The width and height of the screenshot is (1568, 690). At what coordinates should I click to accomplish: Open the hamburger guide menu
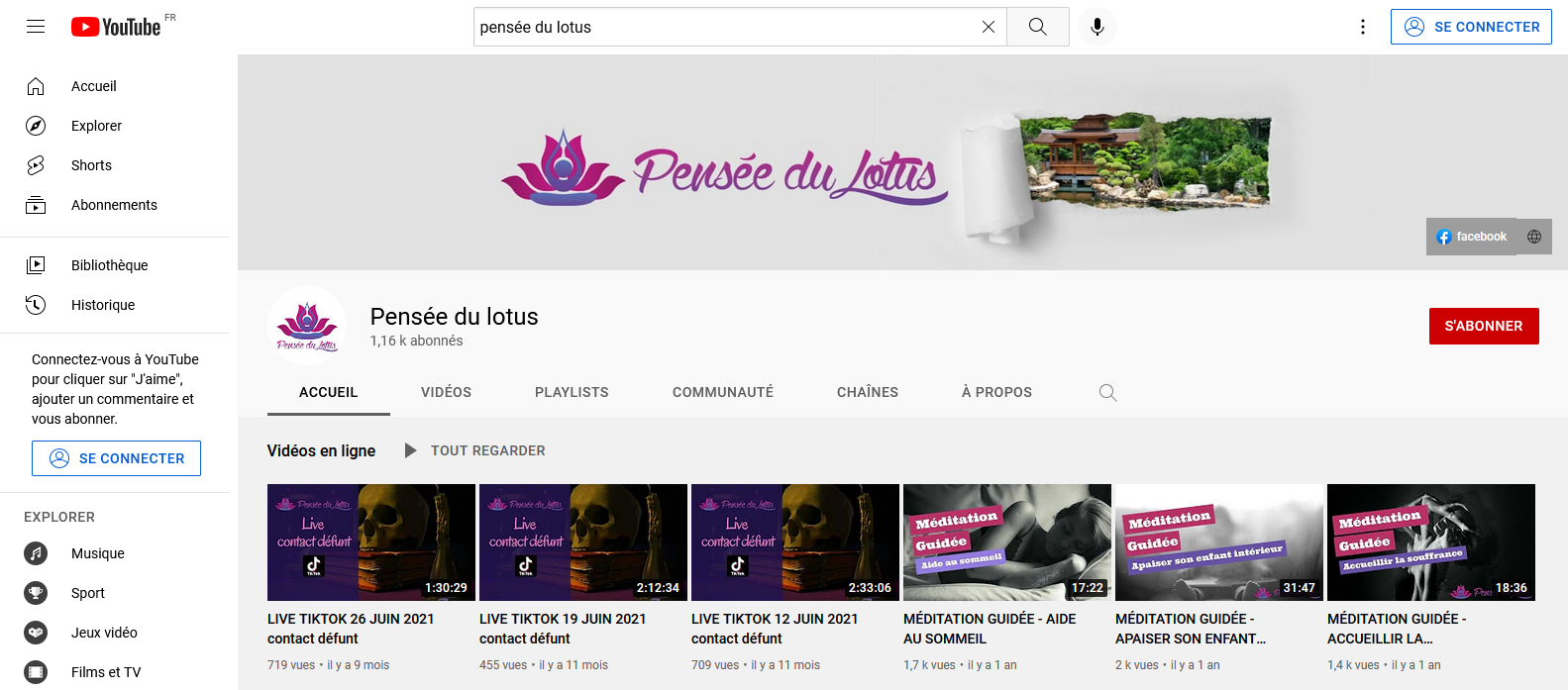click(36, 27)
